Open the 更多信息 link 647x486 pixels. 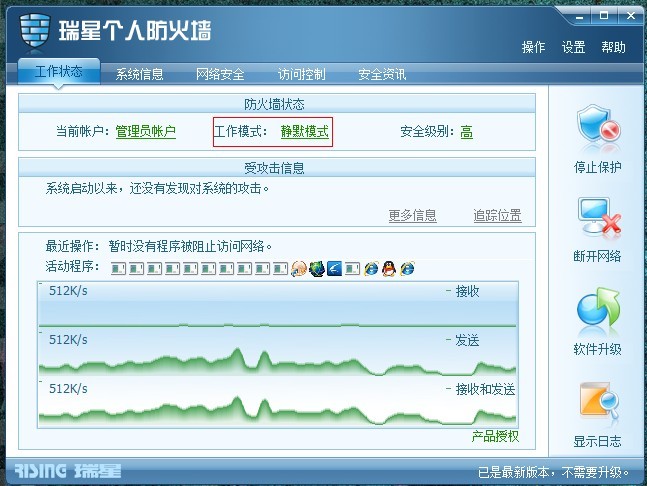tap(413, 215)
